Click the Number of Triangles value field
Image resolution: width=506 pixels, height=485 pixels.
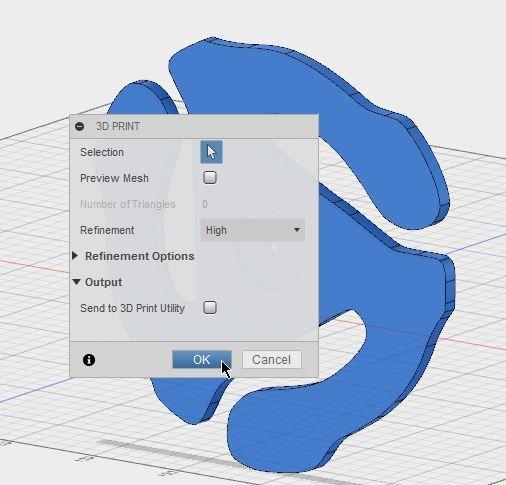(x=205, y=204)
